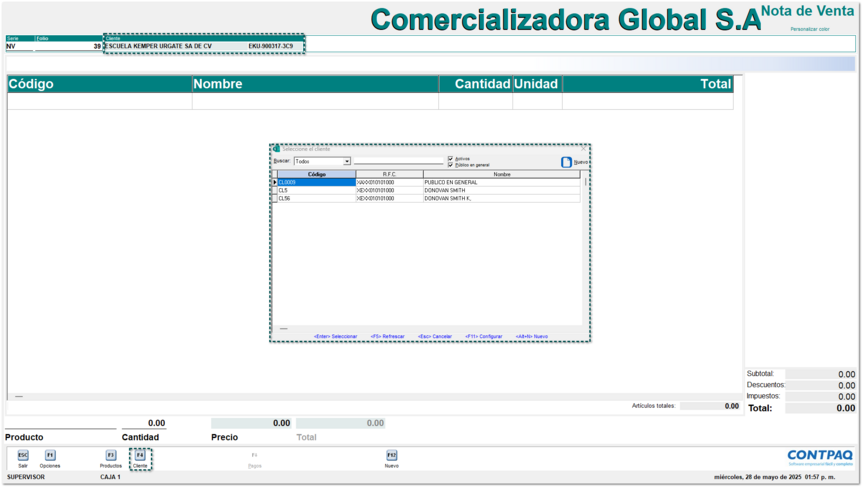
Task: Click the F3 Productos icon
Action: 111,456
